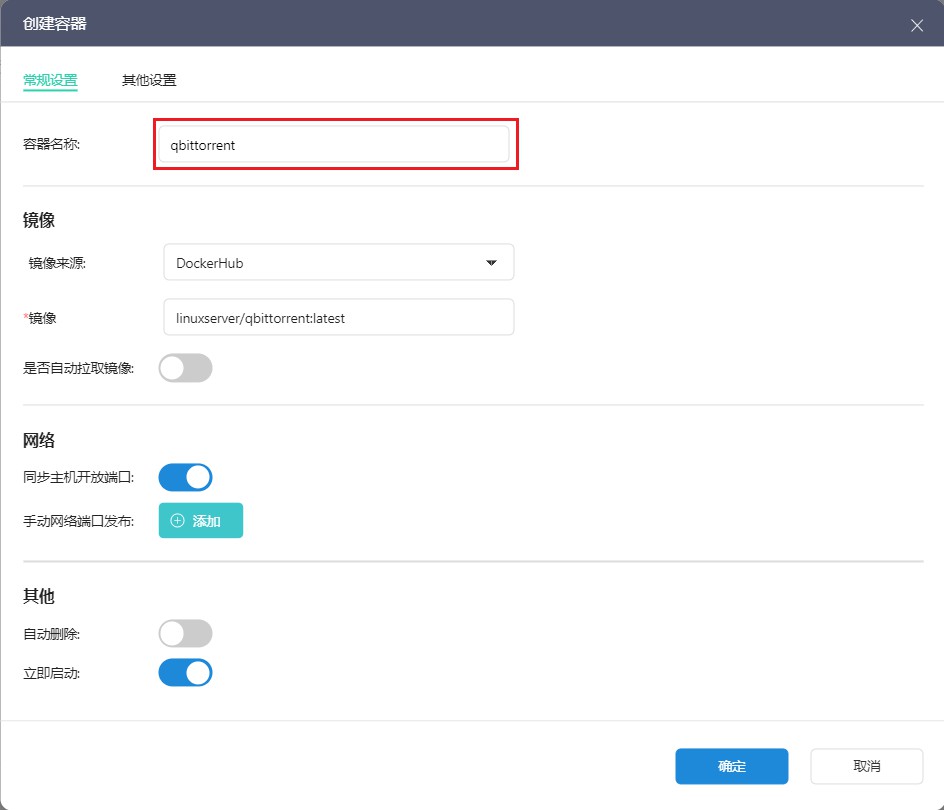This screenshot has width=944, height=810.
Task: Click the 镜像来源 dropdown arrow
Action: 491,263
